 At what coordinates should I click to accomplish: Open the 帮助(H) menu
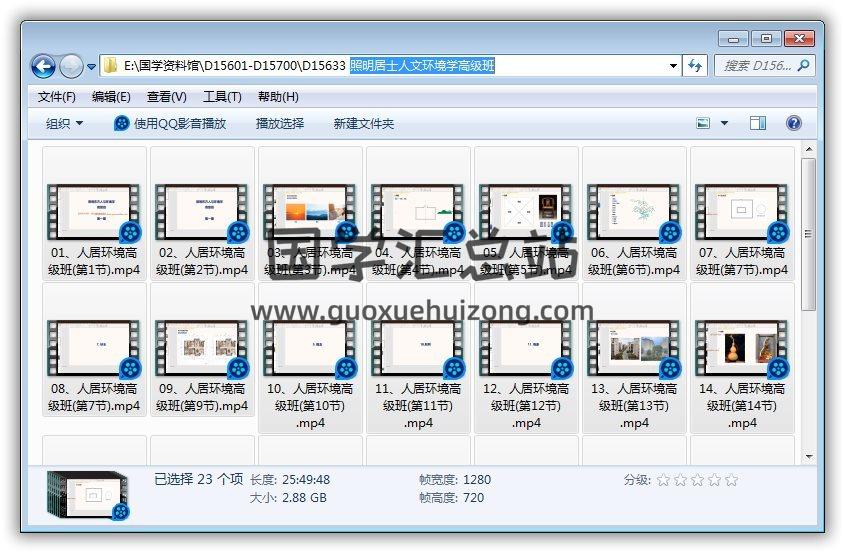click(278, 97)
